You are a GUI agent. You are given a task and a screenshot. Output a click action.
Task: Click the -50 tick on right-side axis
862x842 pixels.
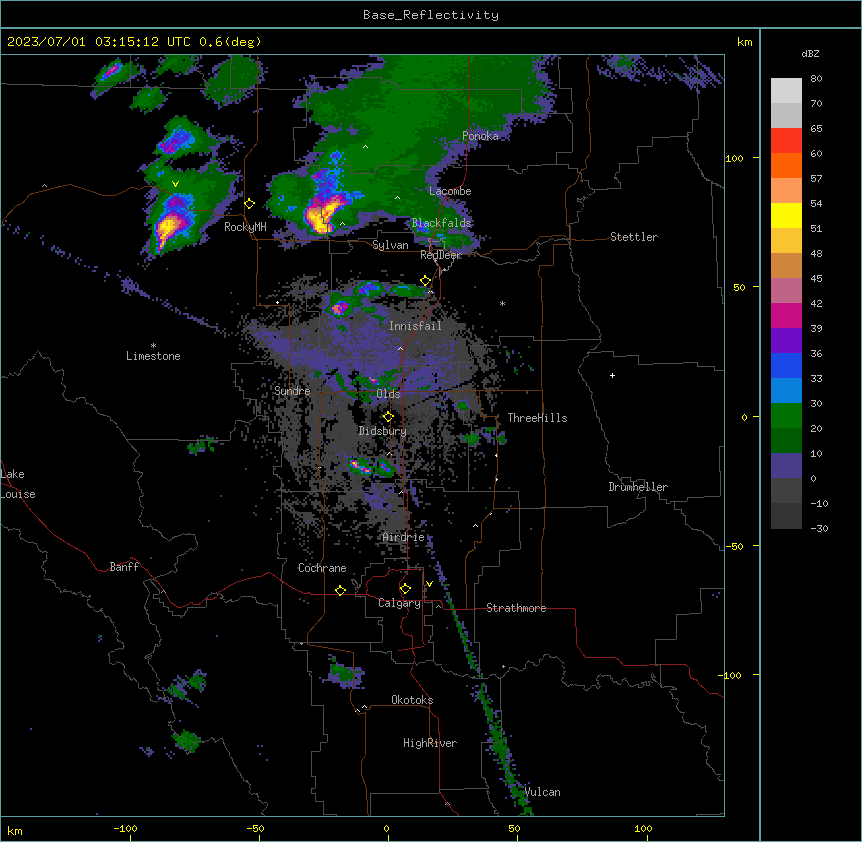coord(734,546)
